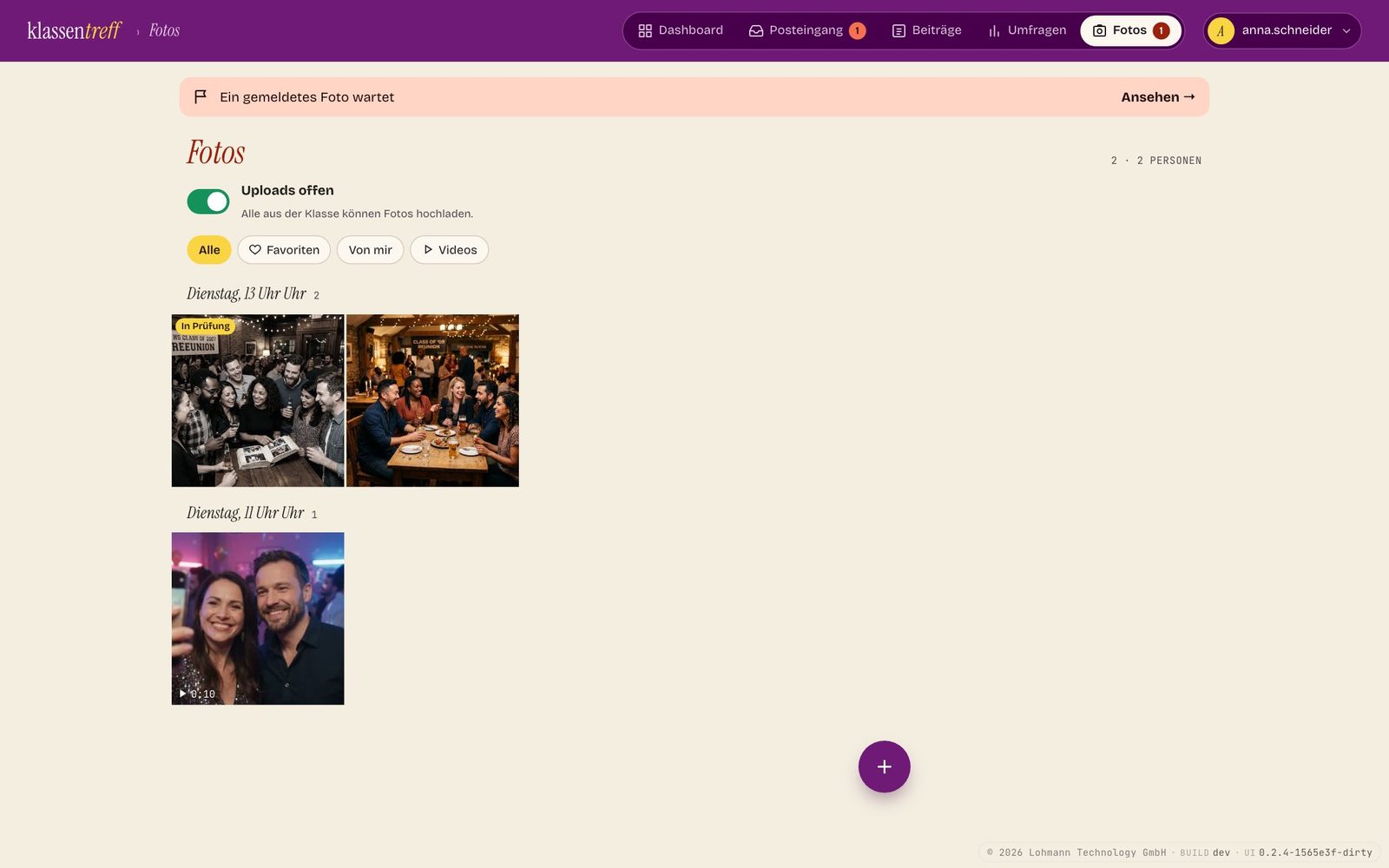Click the Umfragen bar chart icon
The image size is (1389, 868).
994,31
